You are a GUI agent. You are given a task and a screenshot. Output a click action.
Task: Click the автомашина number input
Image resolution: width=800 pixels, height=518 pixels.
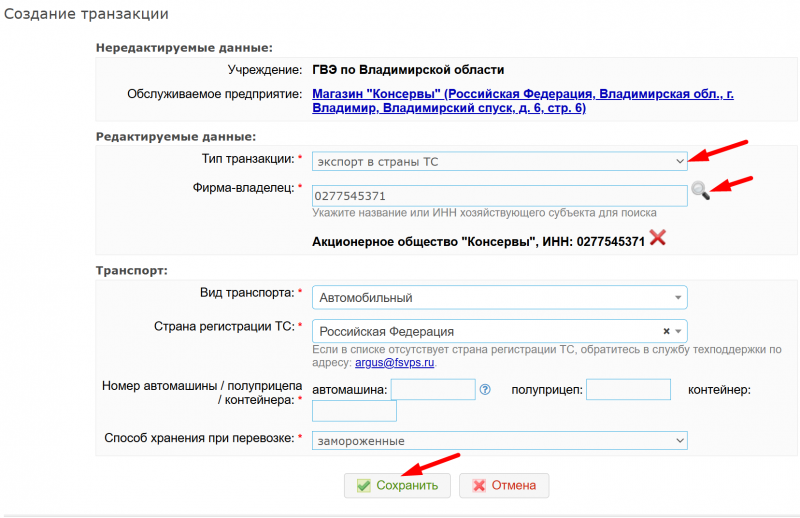pos(433,389)
